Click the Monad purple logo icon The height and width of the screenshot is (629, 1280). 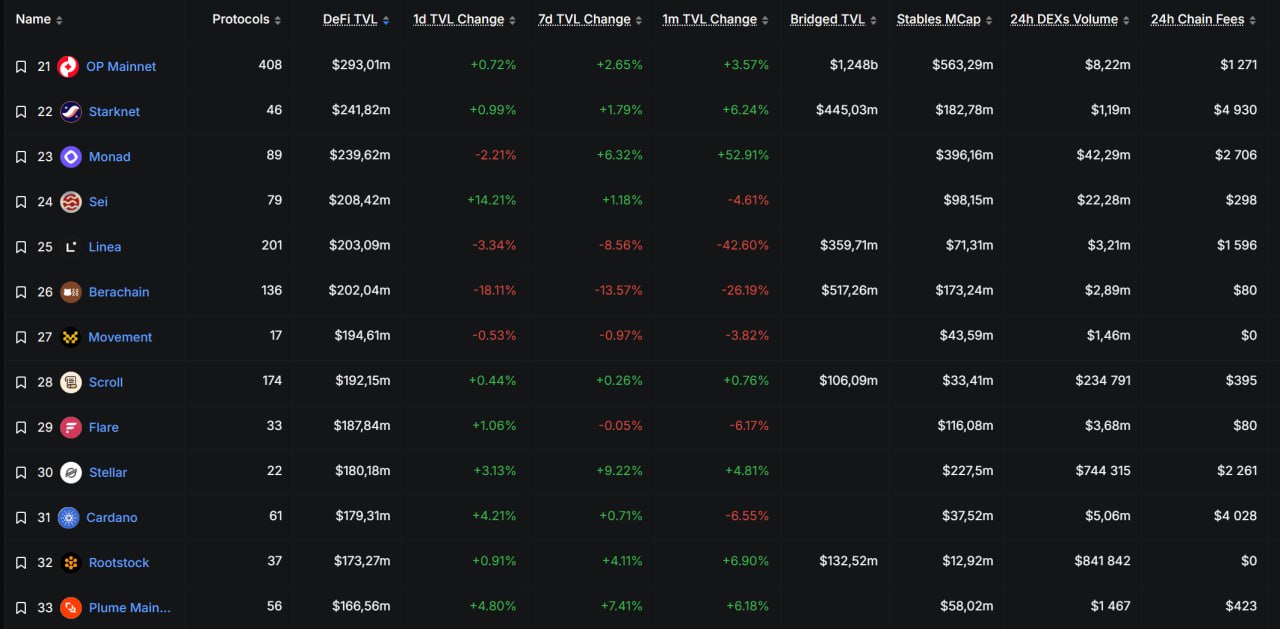pyautogui.click(x=71, y=157)
